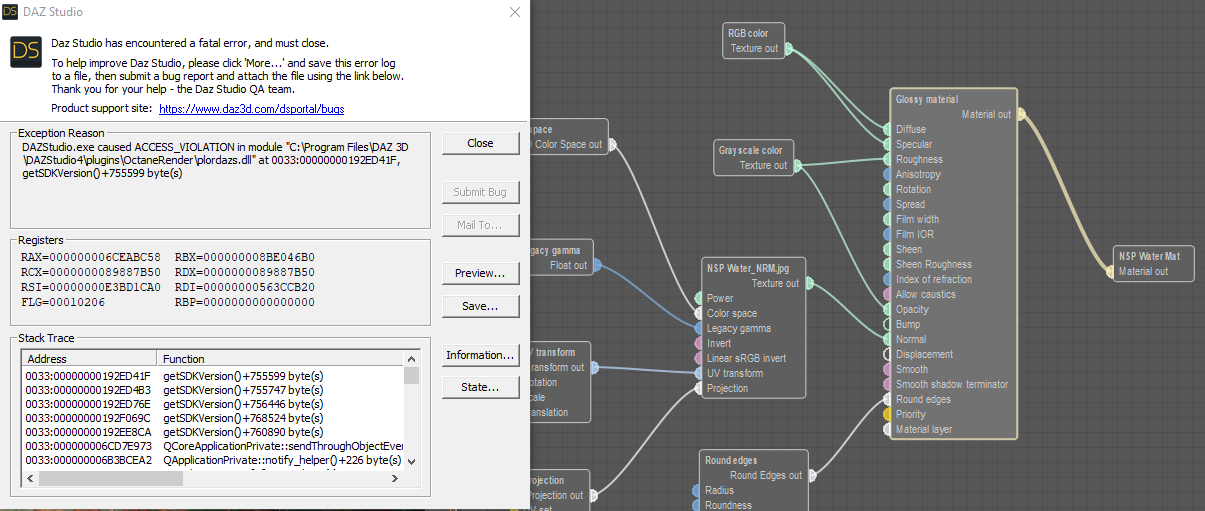Click the Anisotropy input pin

pos(887,174)
